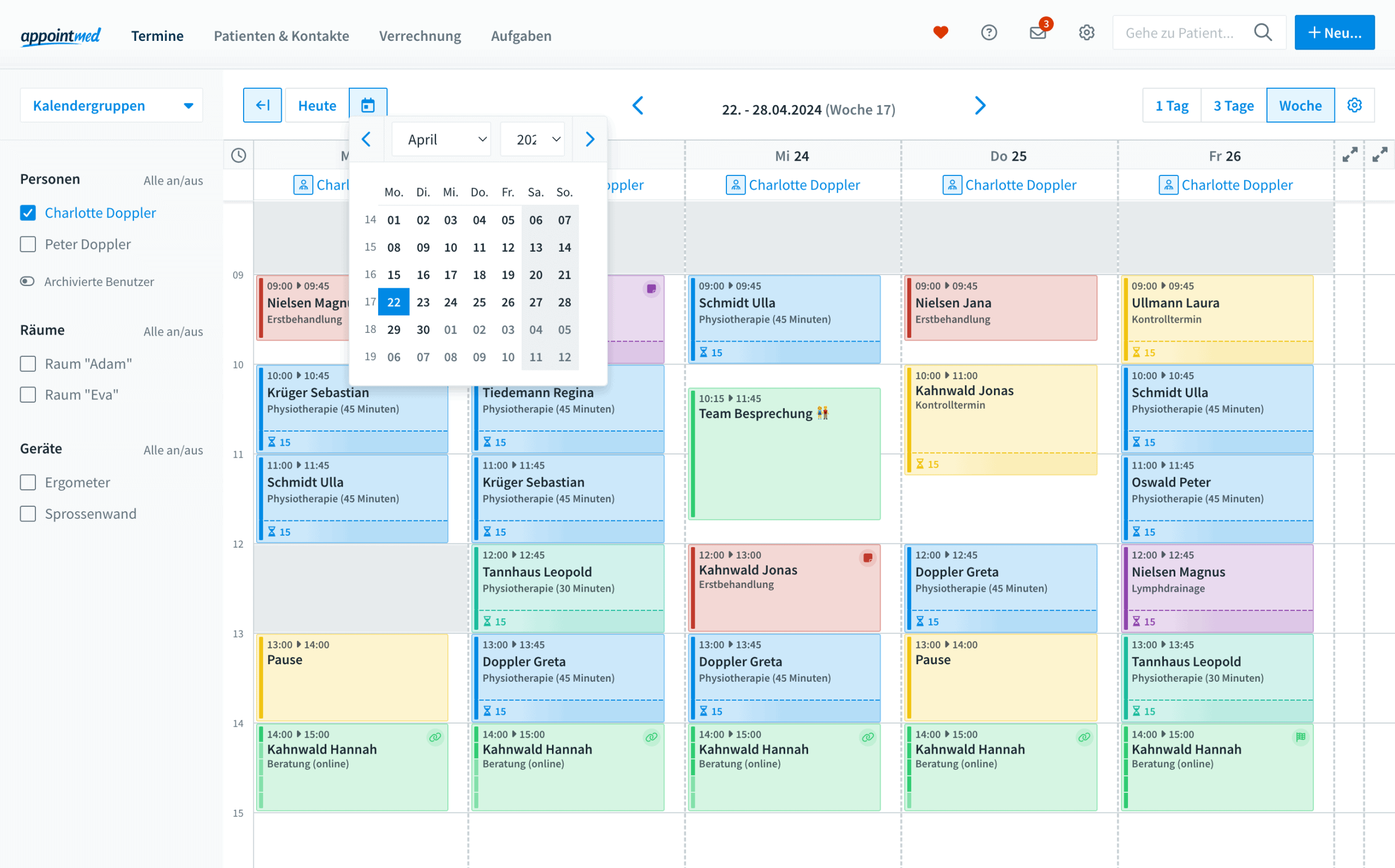Open the help question mark icon
This screenshot has width=1395, height=868.
(988, 33)
